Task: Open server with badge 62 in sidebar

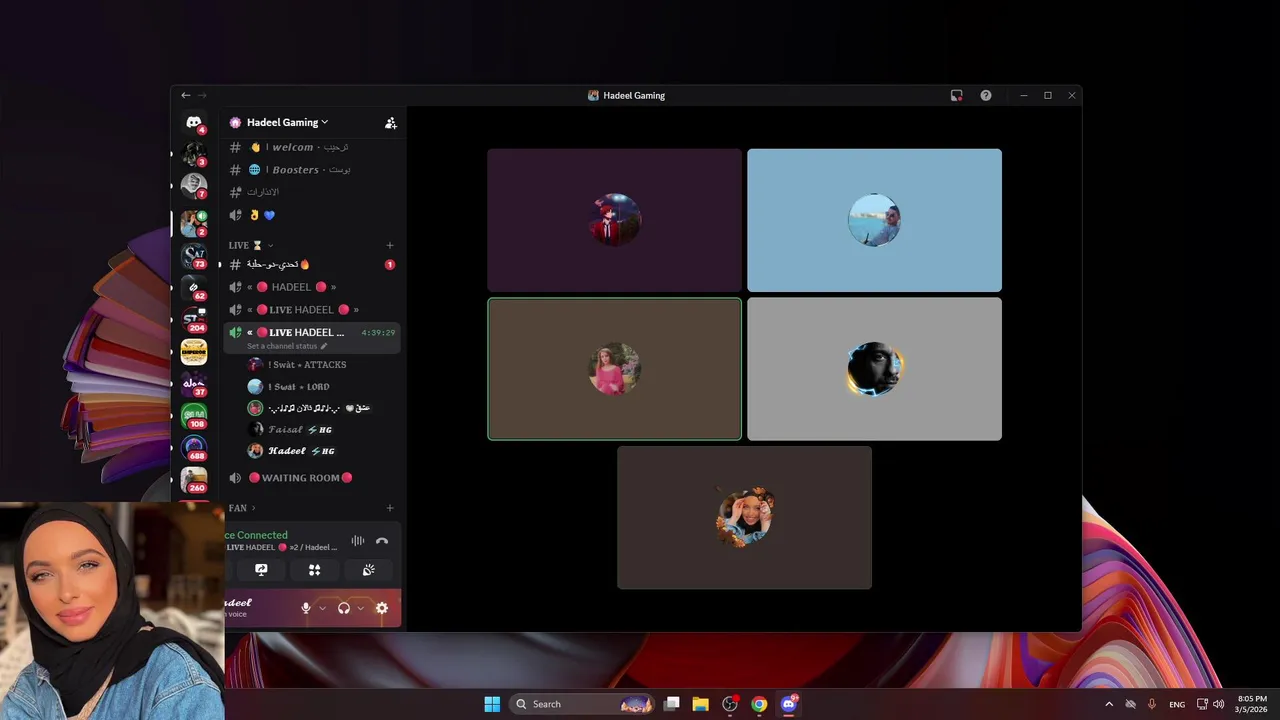Action: click(193, 288)
